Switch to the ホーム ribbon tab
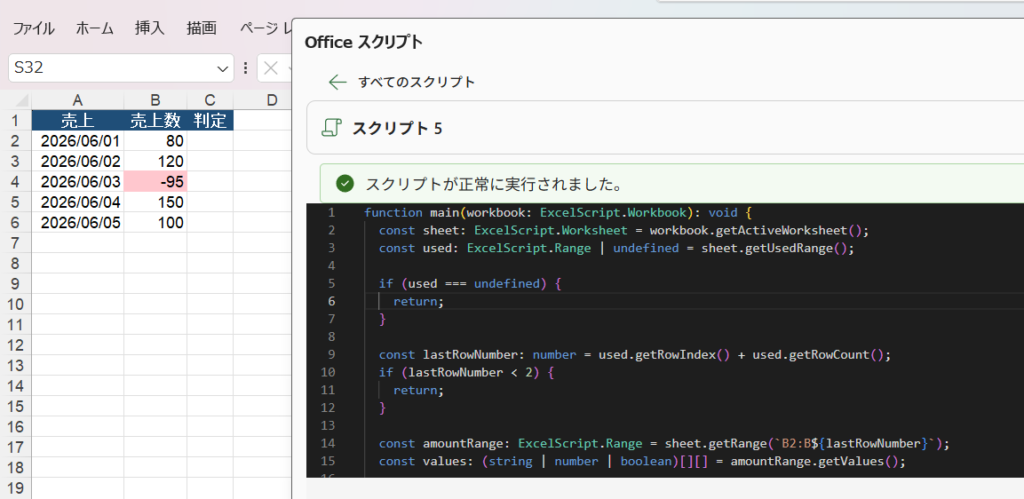Image resolution: width=1024 pixels, height=499 pixels. (95, 28)
